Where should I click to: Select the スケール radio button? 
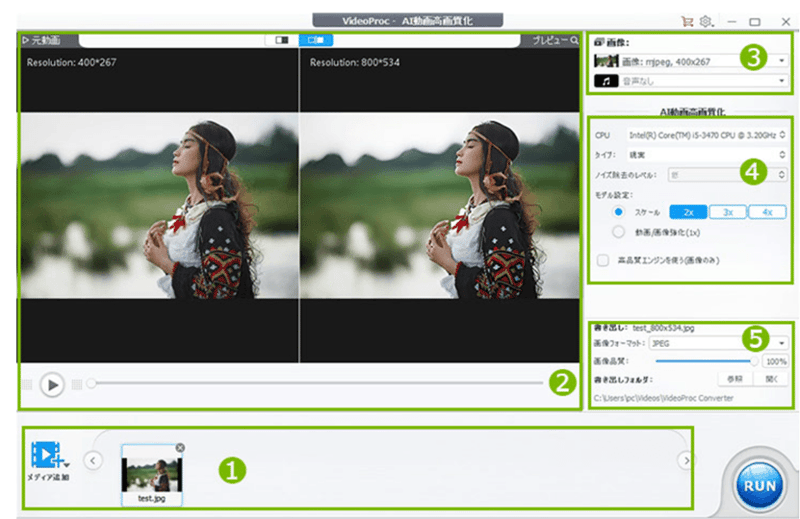tap(619, 212)
